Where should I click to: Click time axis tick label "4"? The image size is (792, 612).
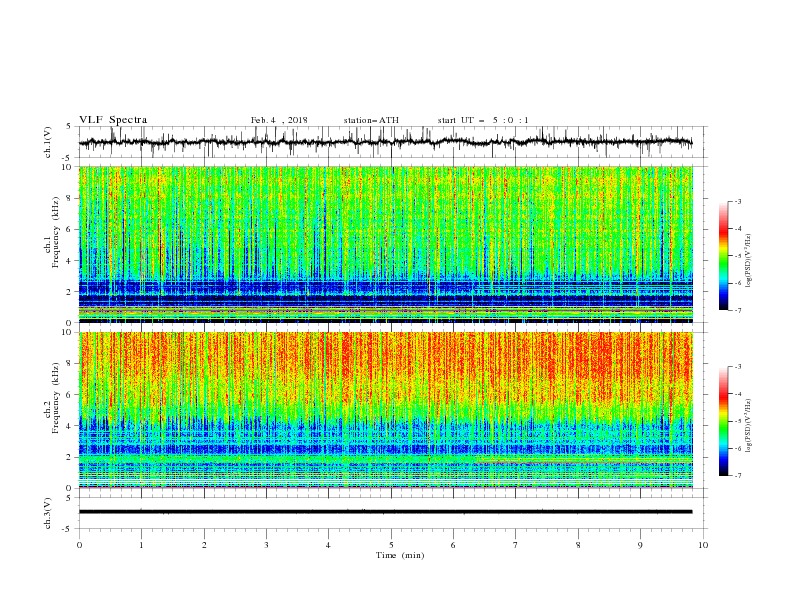329,545
